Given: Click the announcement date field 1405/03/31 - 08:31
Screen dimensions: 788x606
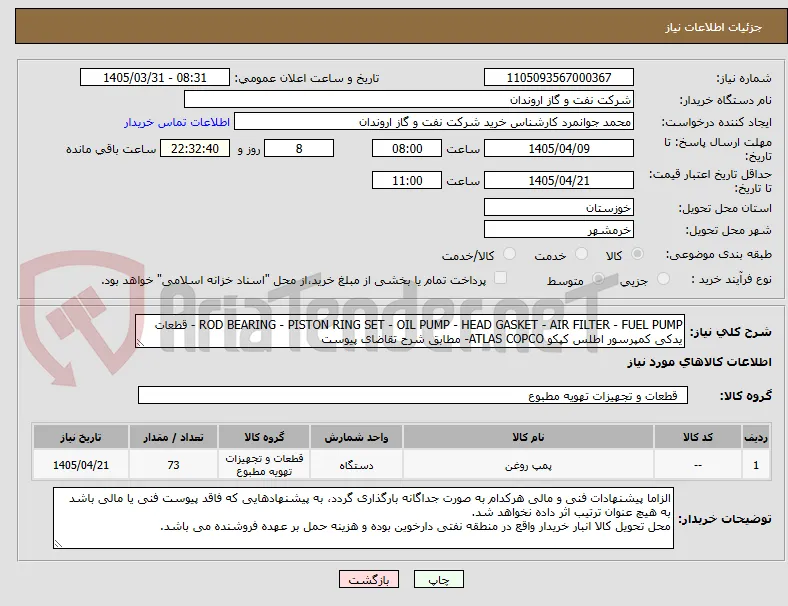Looking at the screenshot, I should pos(155,77).
